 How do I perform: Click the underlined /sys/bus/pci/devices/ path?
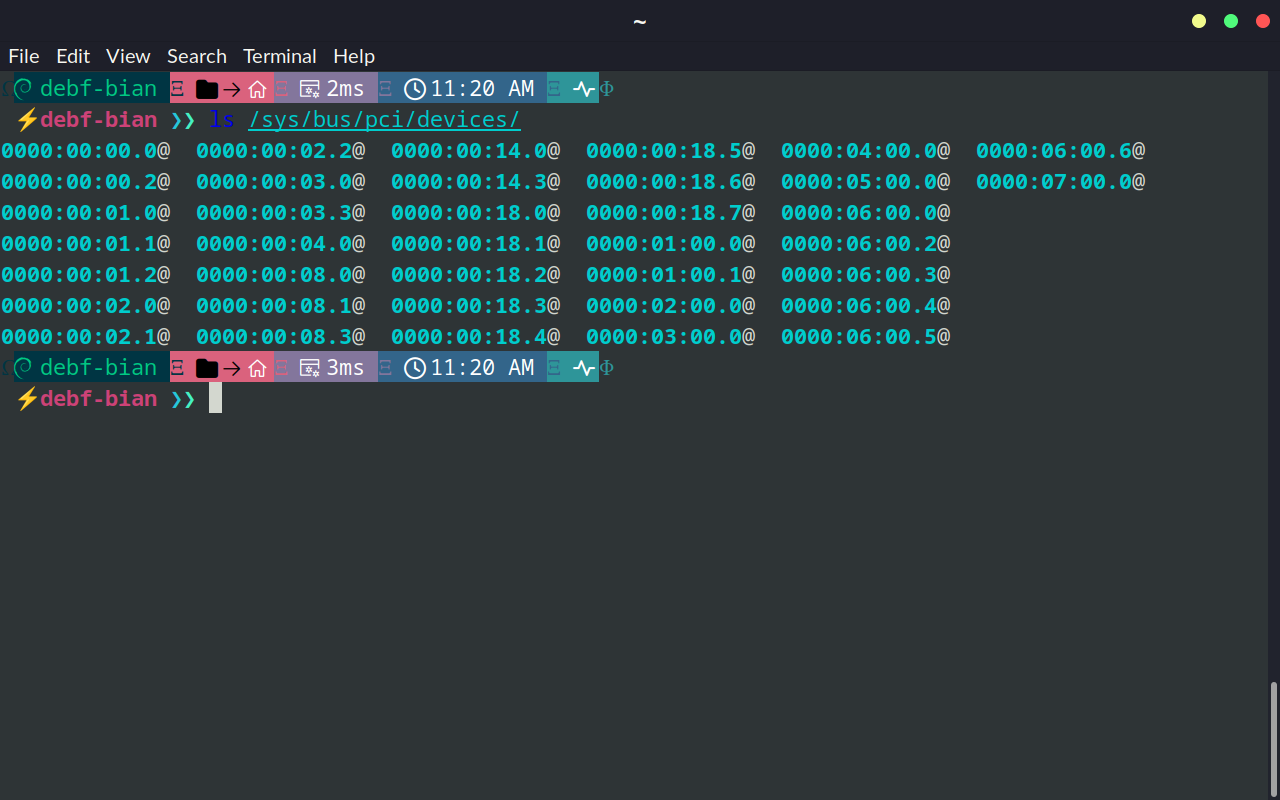point(384,120)
